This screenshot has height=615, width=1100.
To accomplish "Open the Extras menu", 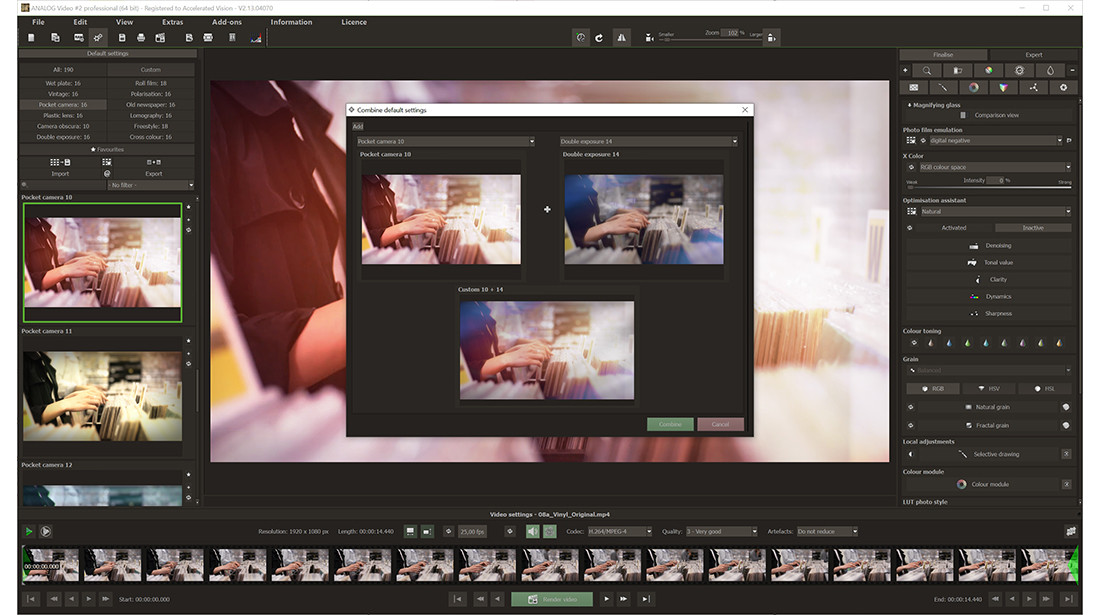I will pos(172,22).
